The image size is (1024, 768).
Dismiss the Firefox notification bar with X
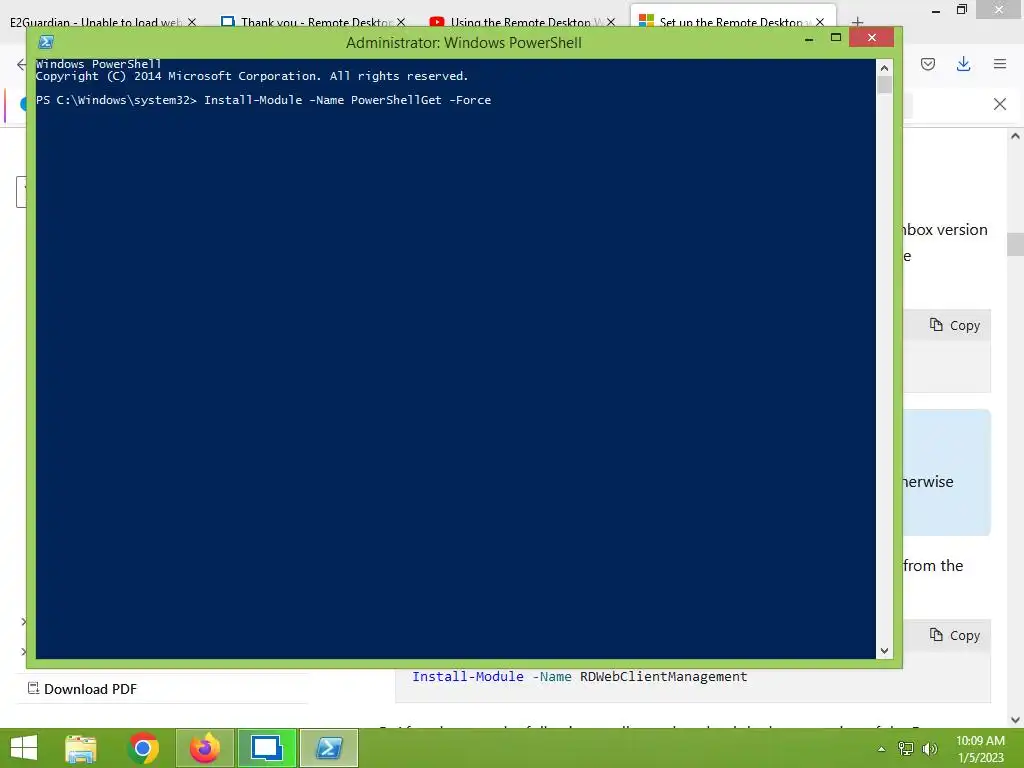click(x=1000, y=104)
